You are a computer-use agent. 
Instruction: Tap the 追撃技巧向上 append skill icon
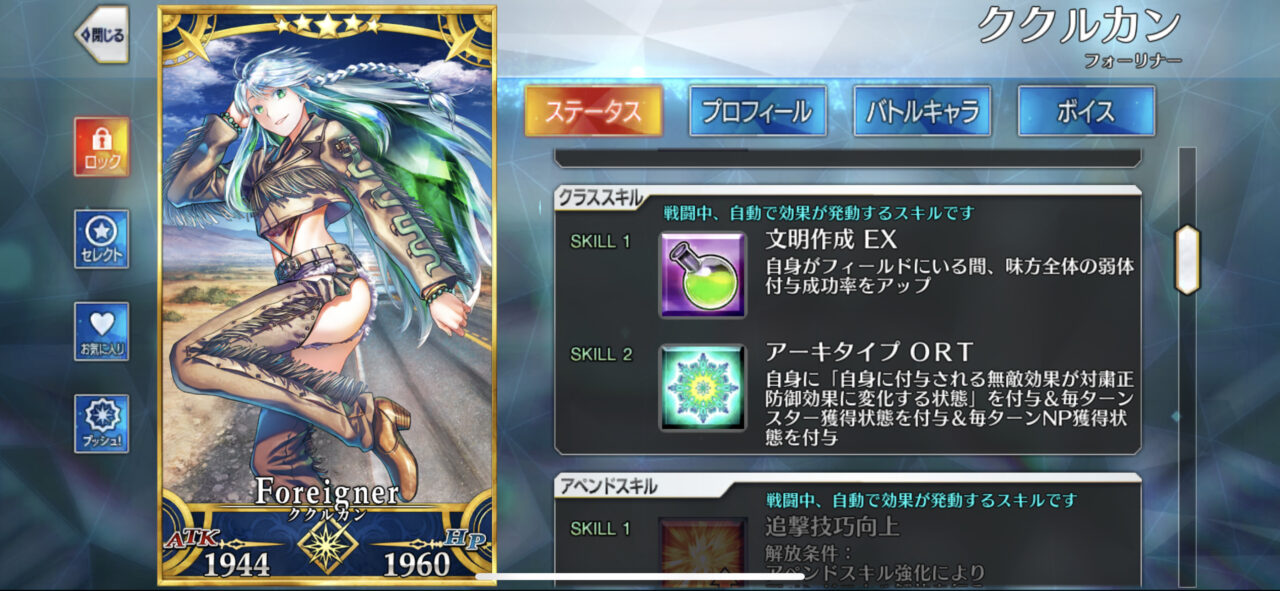coord(702,550)
